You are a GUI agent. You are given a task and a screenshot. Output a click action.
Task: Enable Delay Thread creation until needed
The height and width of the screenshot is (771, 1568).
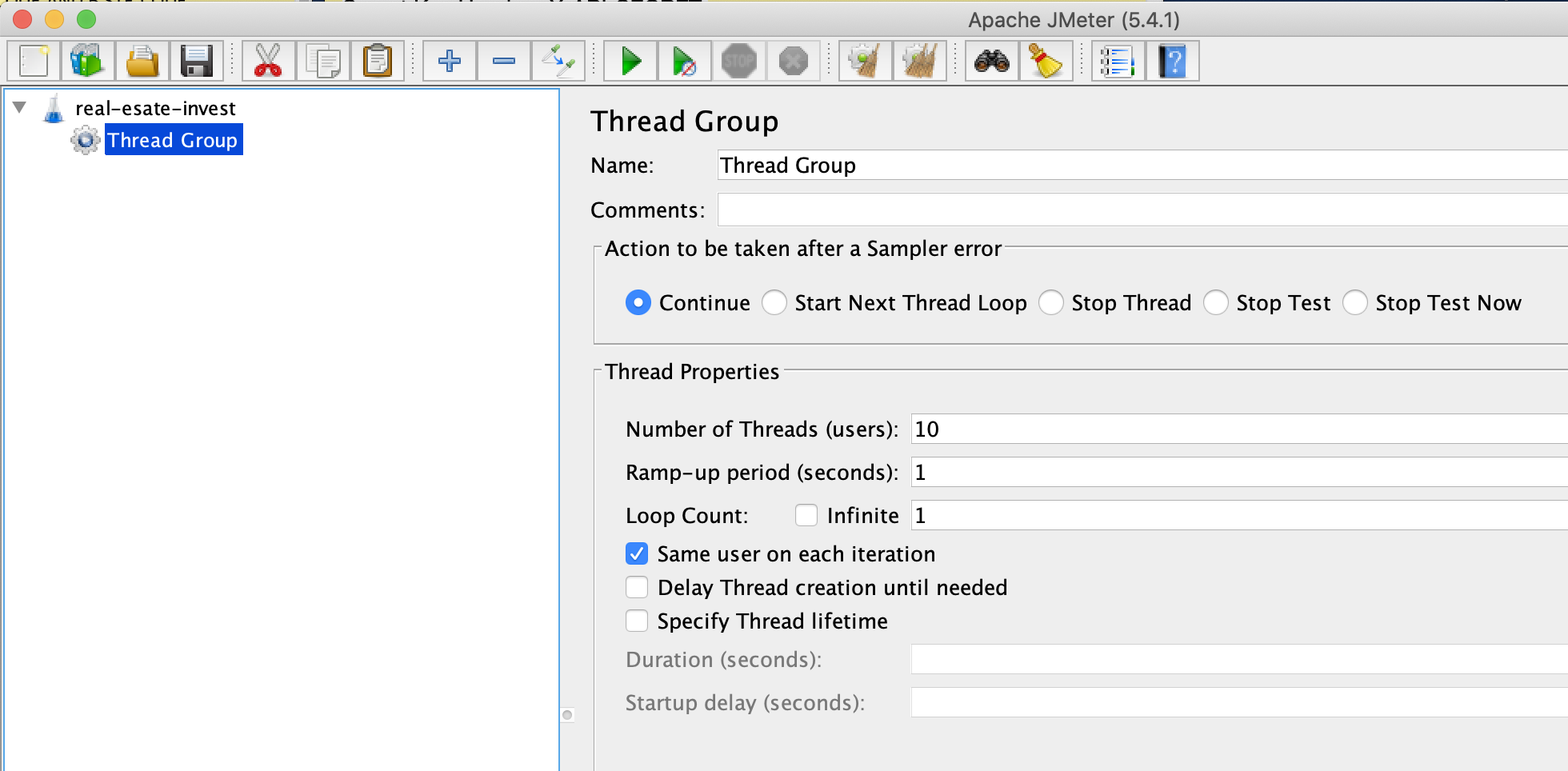[x=637, y=587]
